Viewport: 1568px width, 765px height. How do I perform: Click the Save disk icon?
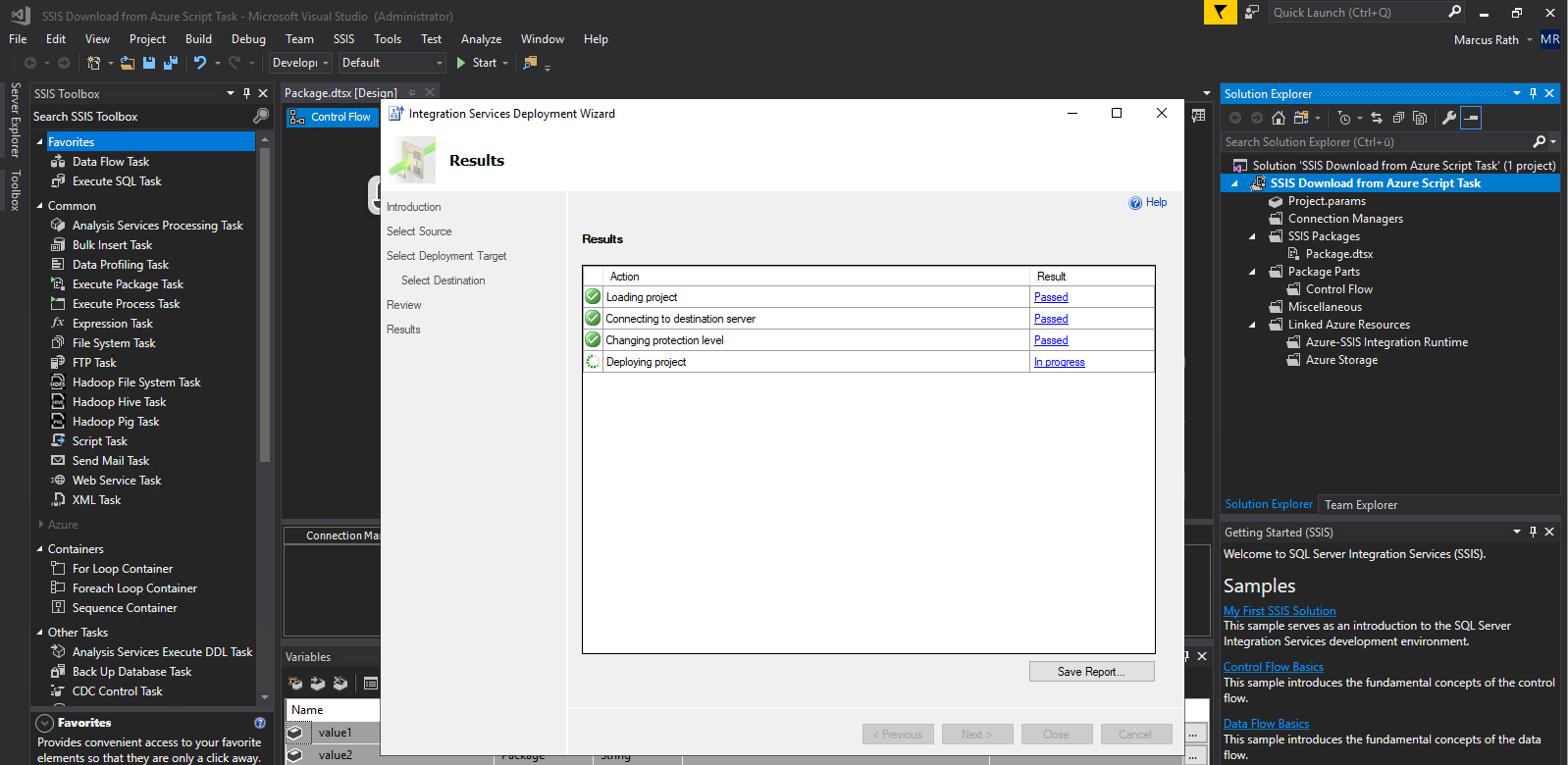pos(149,63)
